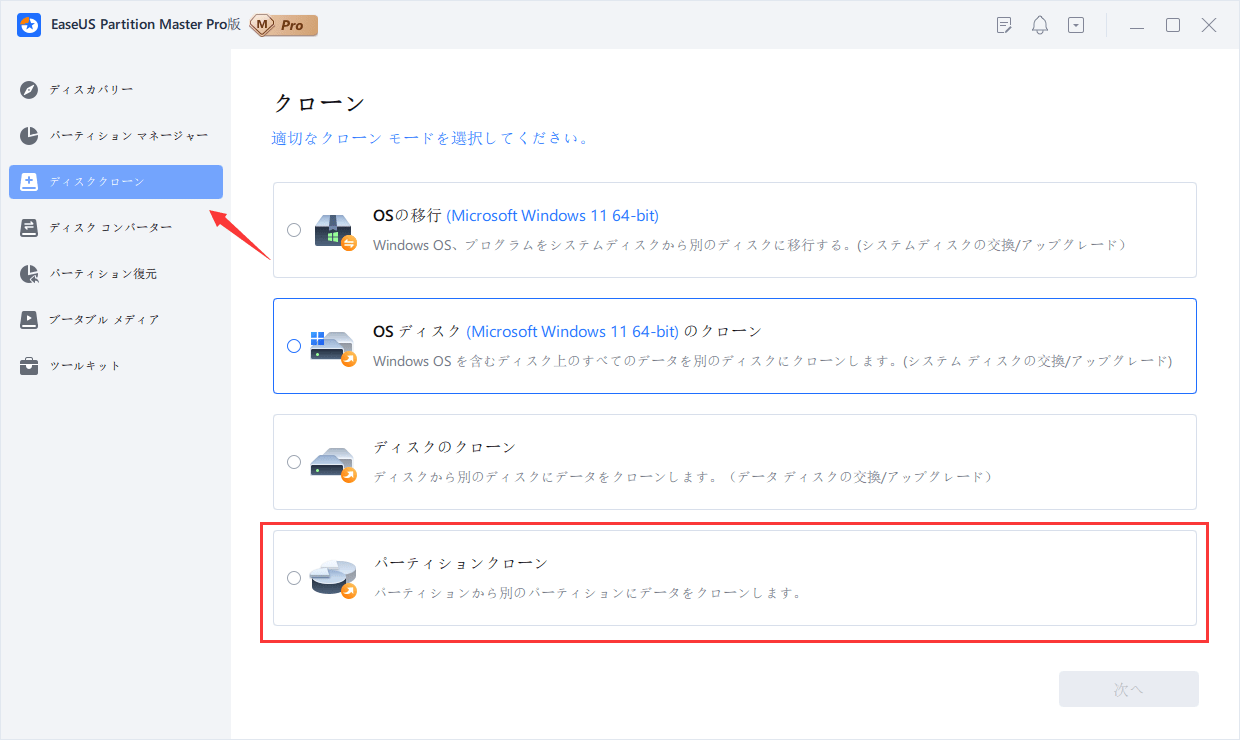Click the ディスク コンバーター sidebar icon

[x=29, y=228]
